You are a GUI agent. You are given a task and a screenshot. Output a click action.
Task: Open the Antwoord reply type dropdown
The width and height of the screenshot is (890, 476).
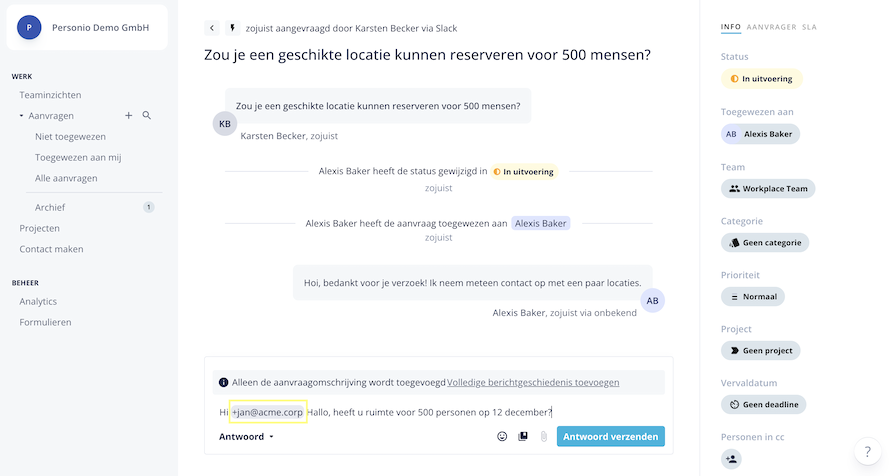coord(246,437)
